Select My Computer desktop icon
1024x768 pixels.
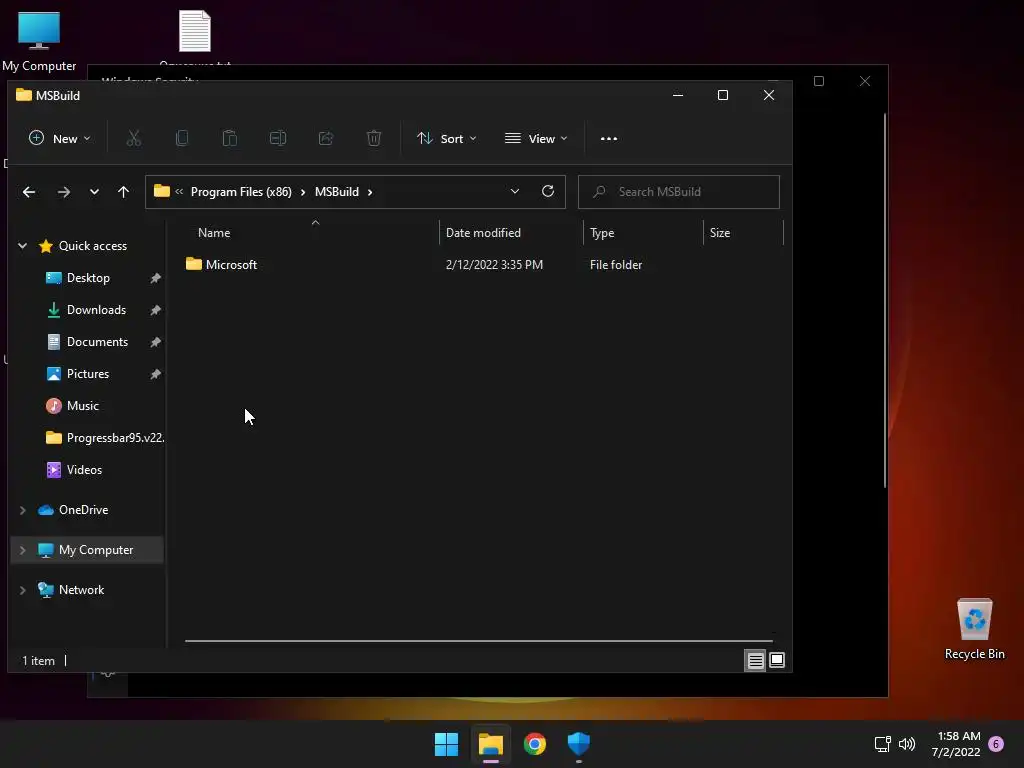pos(39,40)
